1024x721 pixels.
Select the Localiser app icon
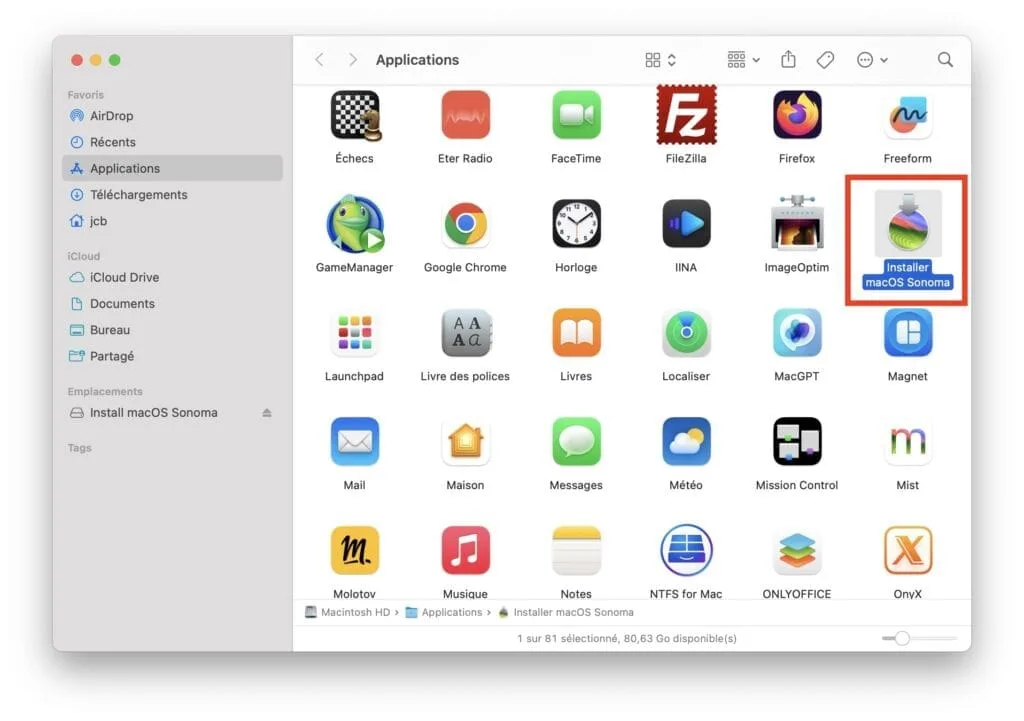[x=686, y=333]
